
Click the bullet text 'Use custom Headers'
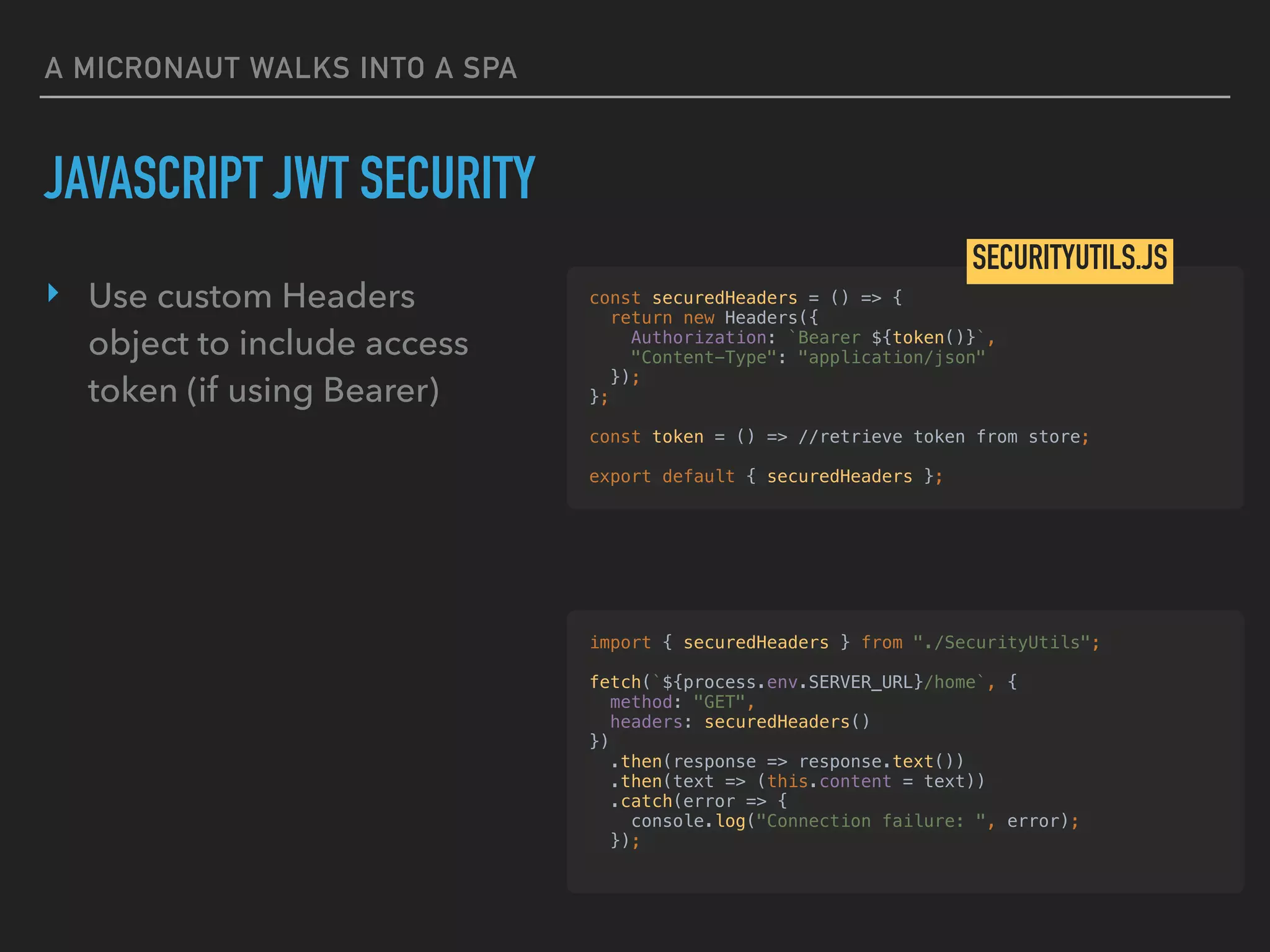pyautogui.click(x=252, y=296)
